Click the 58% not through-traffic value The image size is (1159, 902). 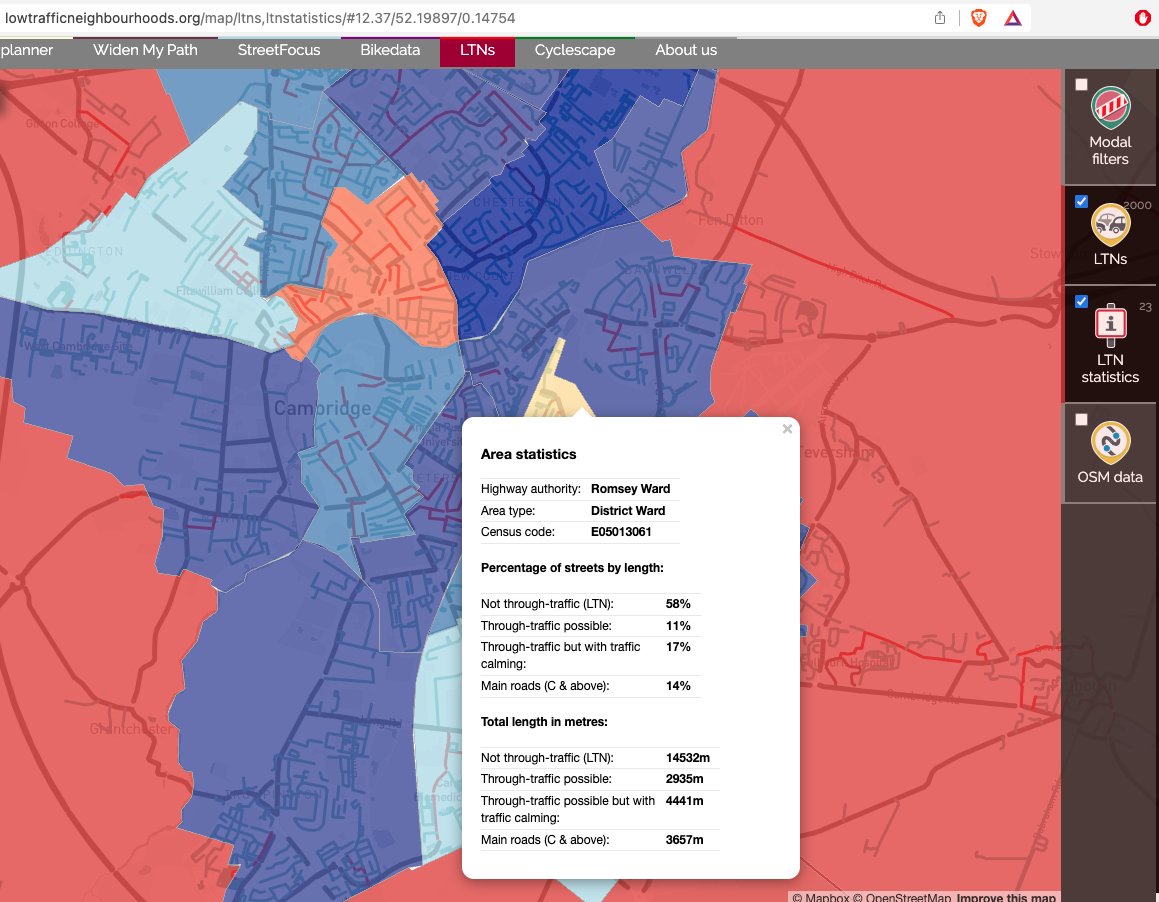click(x=678, y=604)
